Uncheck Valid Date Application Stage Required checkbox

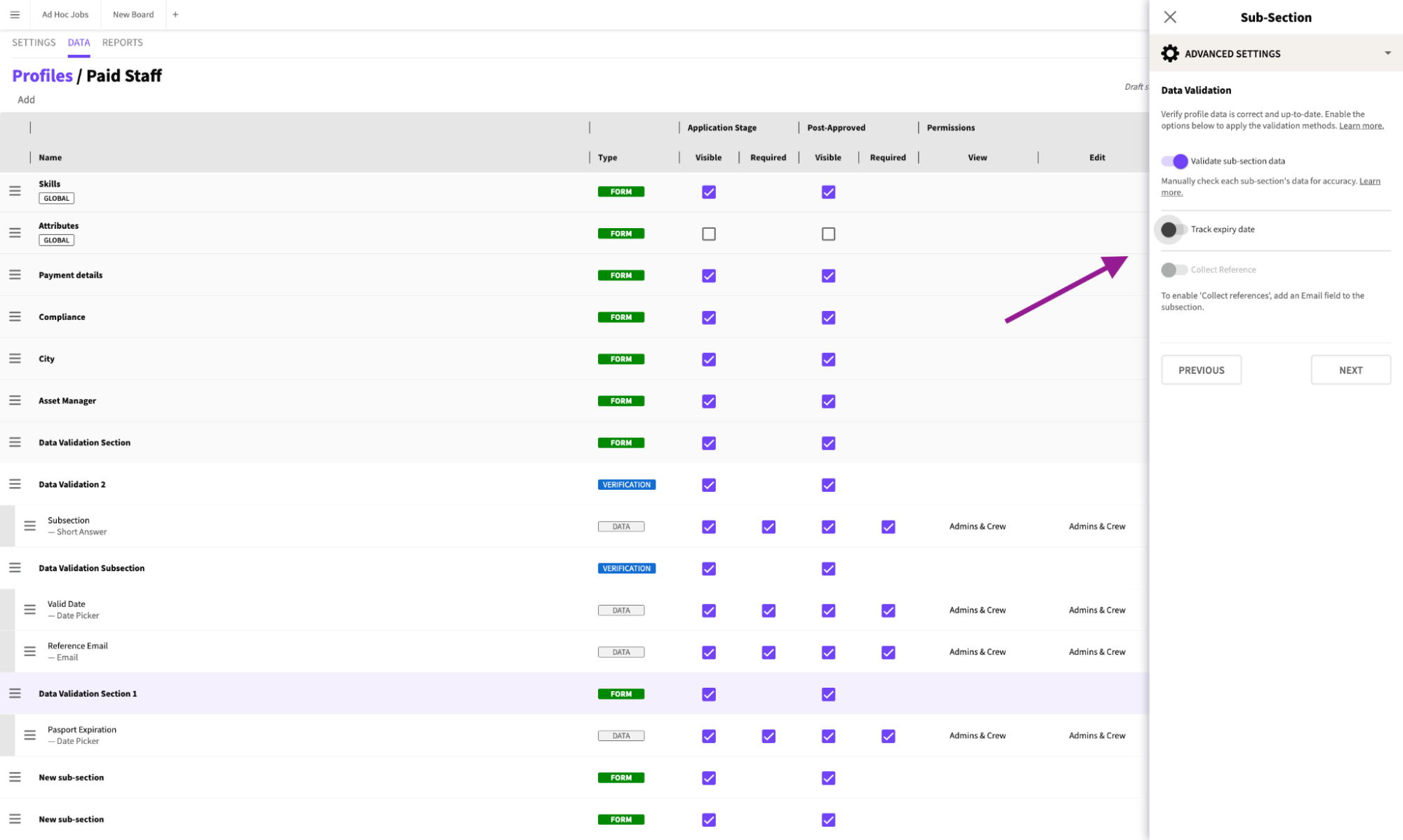coord(769,611)
